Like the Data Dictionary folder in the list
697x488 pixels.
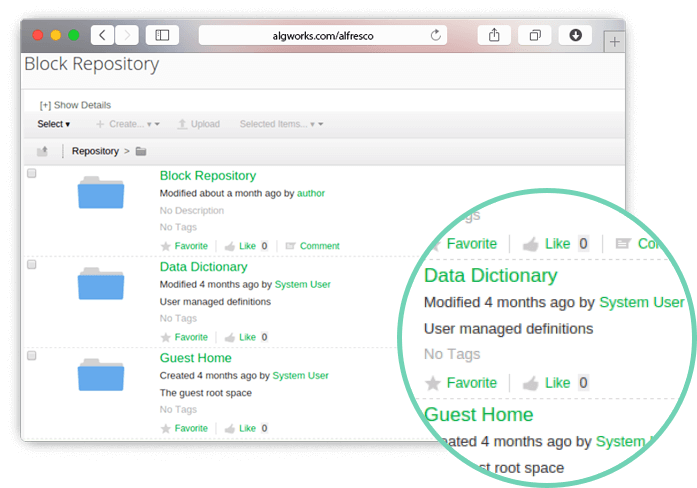(240, 337)
